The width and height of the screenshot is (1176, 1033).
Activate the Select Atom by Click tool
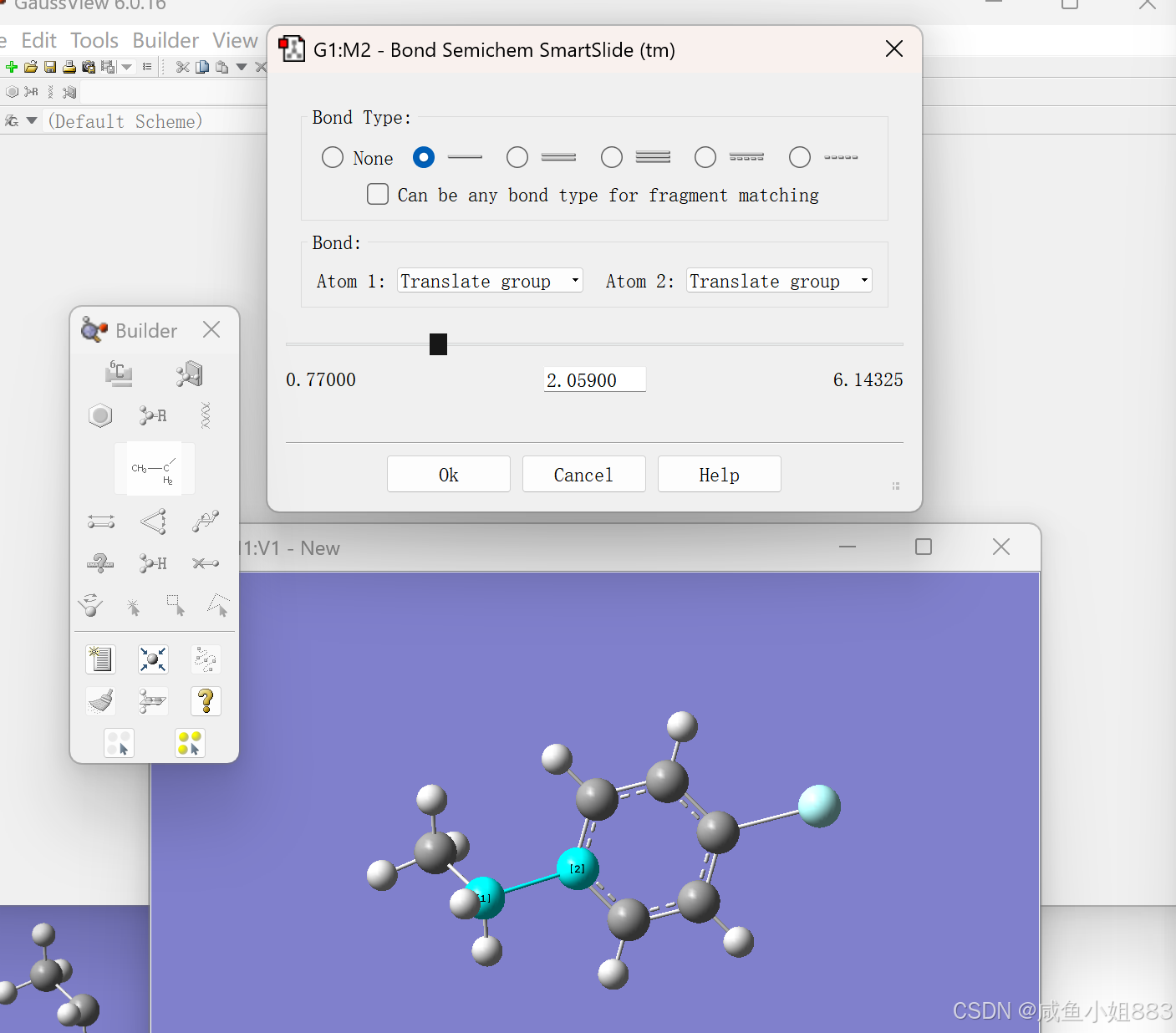click(x=133, y=607)
